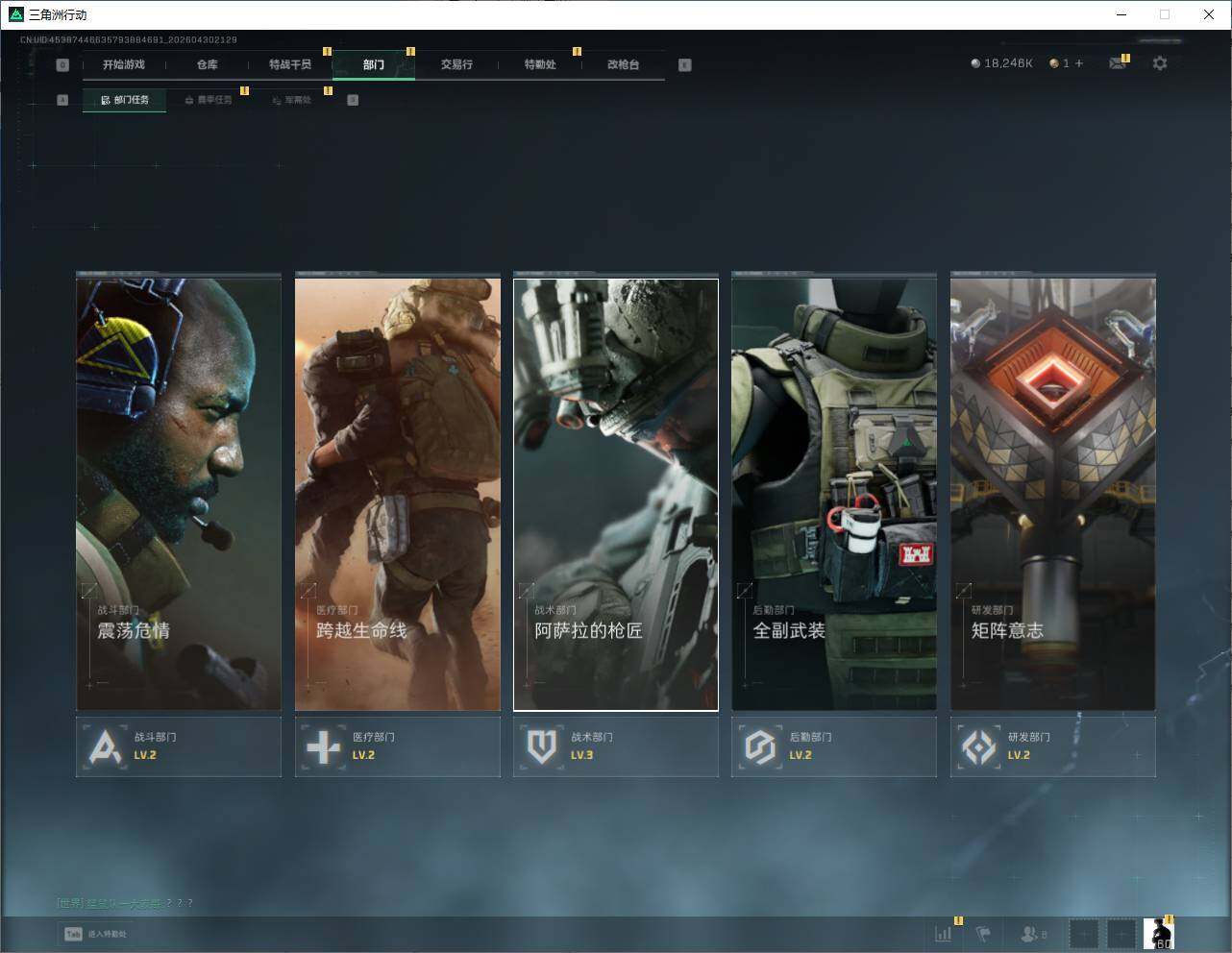The height and width of the screenshot is (953, 1232).
Task: Click the 医疗部门 LV.2 button
Action: [x=398, y=746]
